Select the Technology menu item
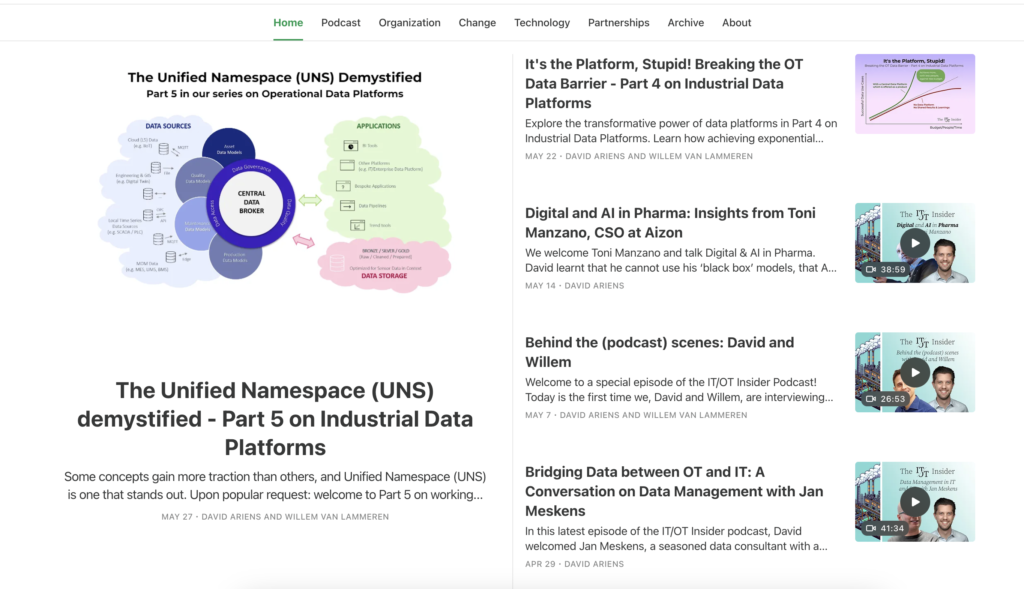The width and height of the screenshot is (1024, 589). [542, 22]
